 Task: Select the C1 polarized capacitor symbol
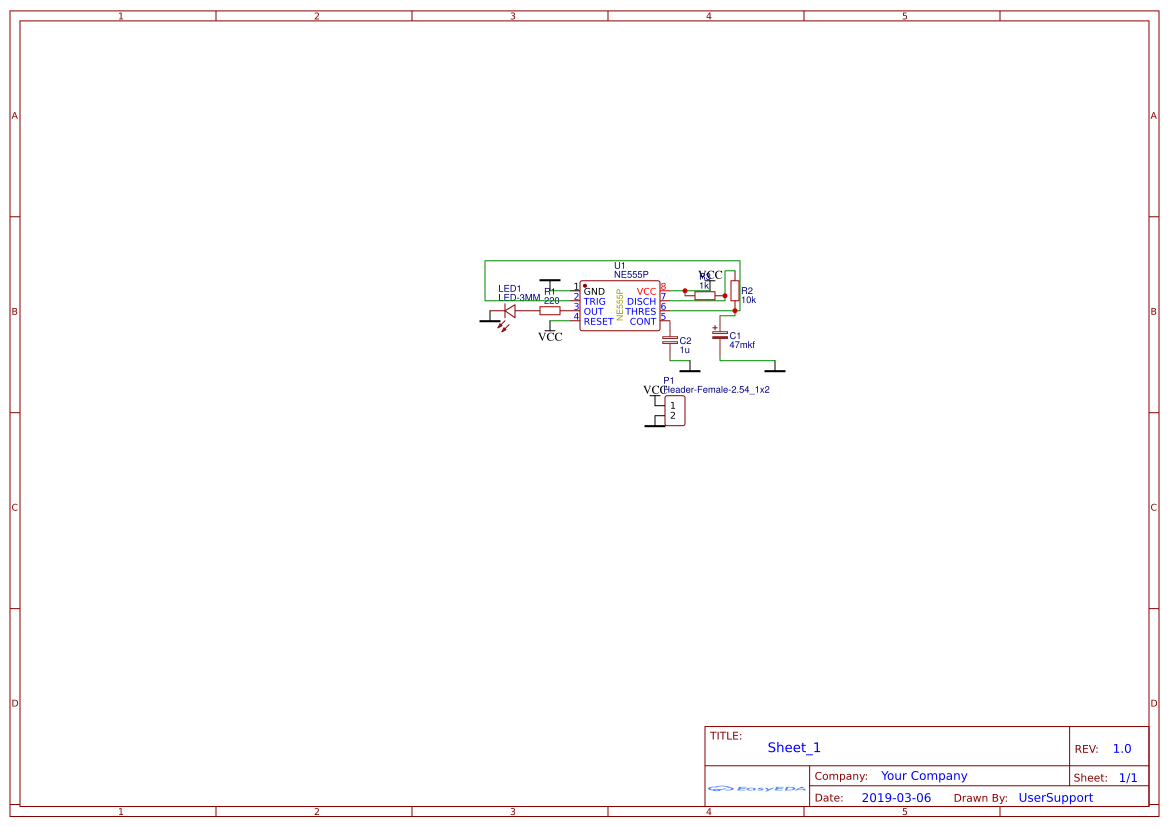tap(719, 335)
